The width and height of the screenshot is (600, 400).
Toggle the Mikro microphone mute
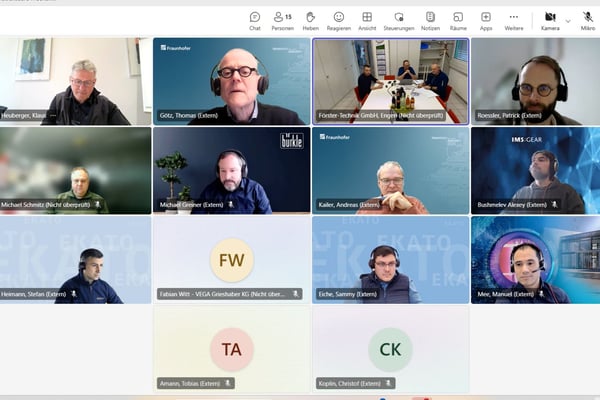(x=587, y=20)
